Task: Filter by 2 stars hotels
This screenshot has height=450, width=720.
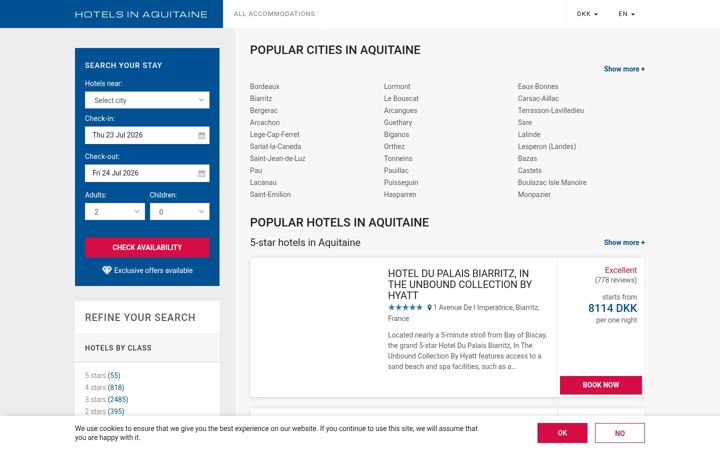Action: pyautogui.click(x=104, y=411)
